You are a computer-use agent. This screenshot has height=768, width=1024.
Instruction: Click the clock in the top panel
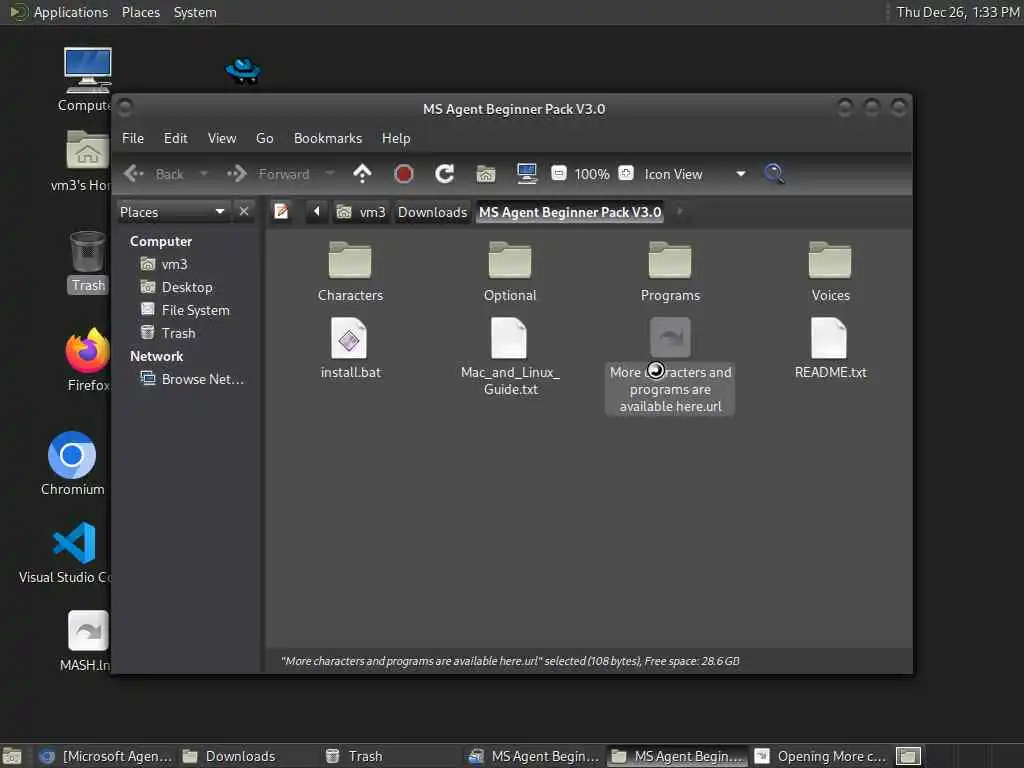957,12
